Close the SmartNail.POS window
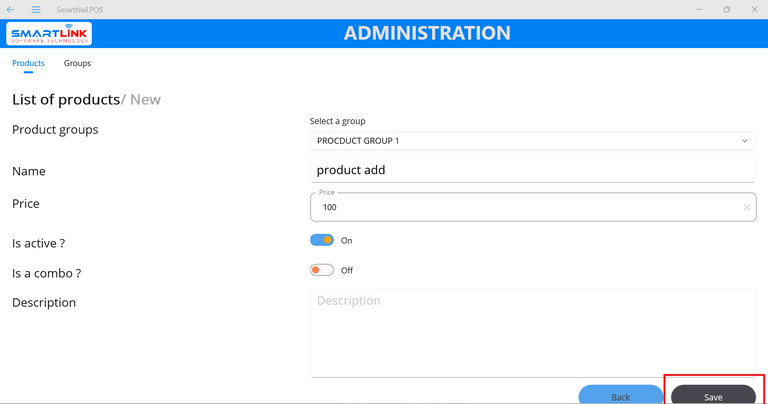 754,9
